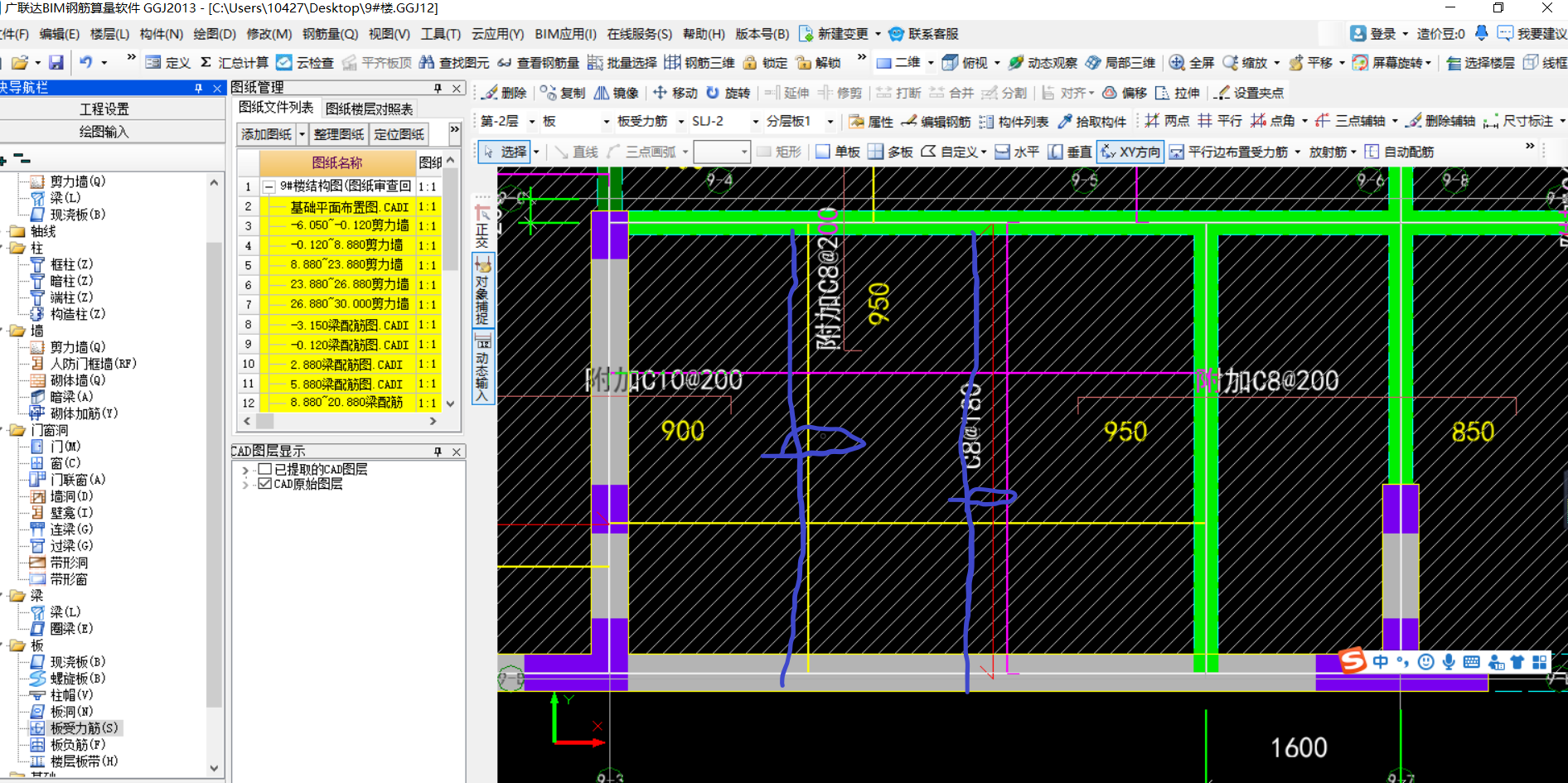Toggle the 多板 mode
The image size is (1568, 783).
click(x=890, y=152)
